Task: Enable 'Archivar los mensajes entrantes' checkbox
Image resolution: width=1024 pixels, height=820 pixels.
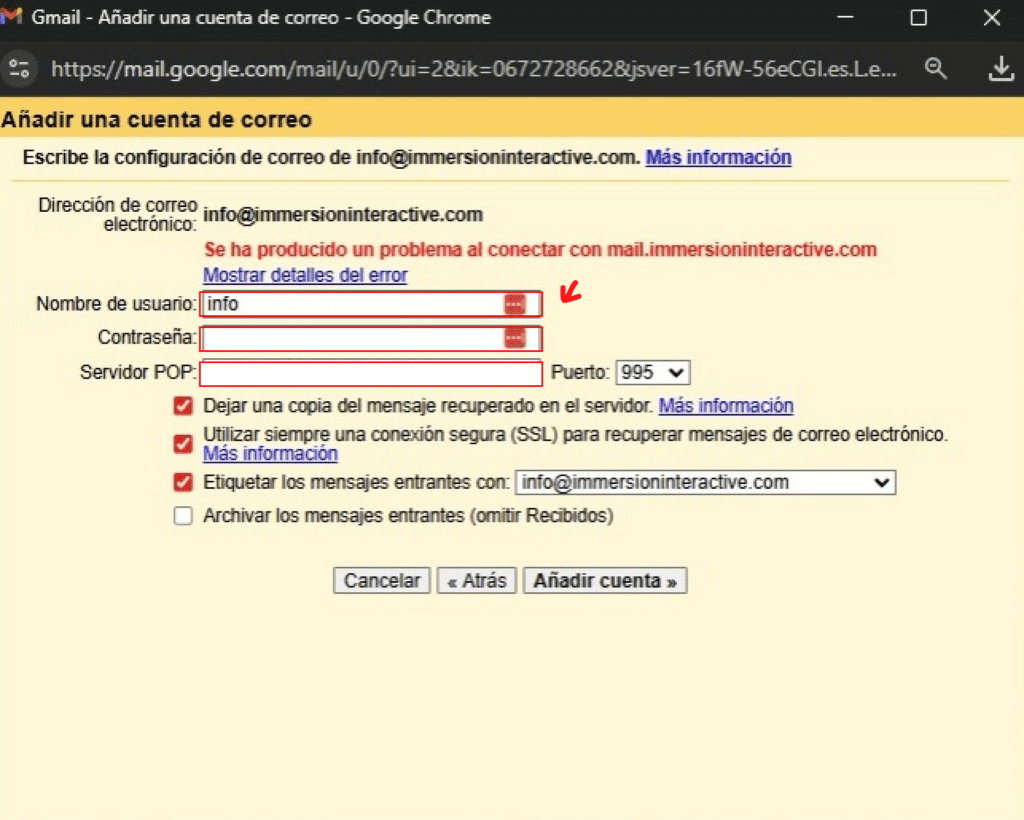Action: [183, 516]
